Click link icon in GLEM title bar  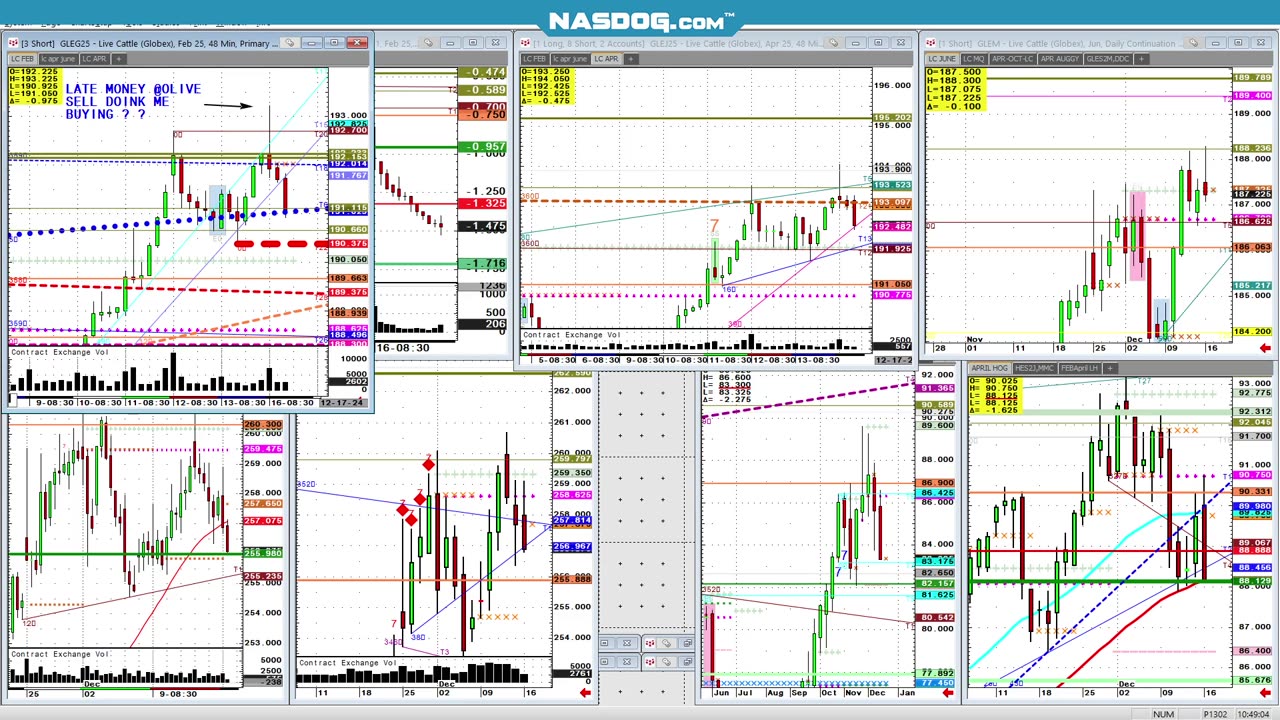[1193, 43]
